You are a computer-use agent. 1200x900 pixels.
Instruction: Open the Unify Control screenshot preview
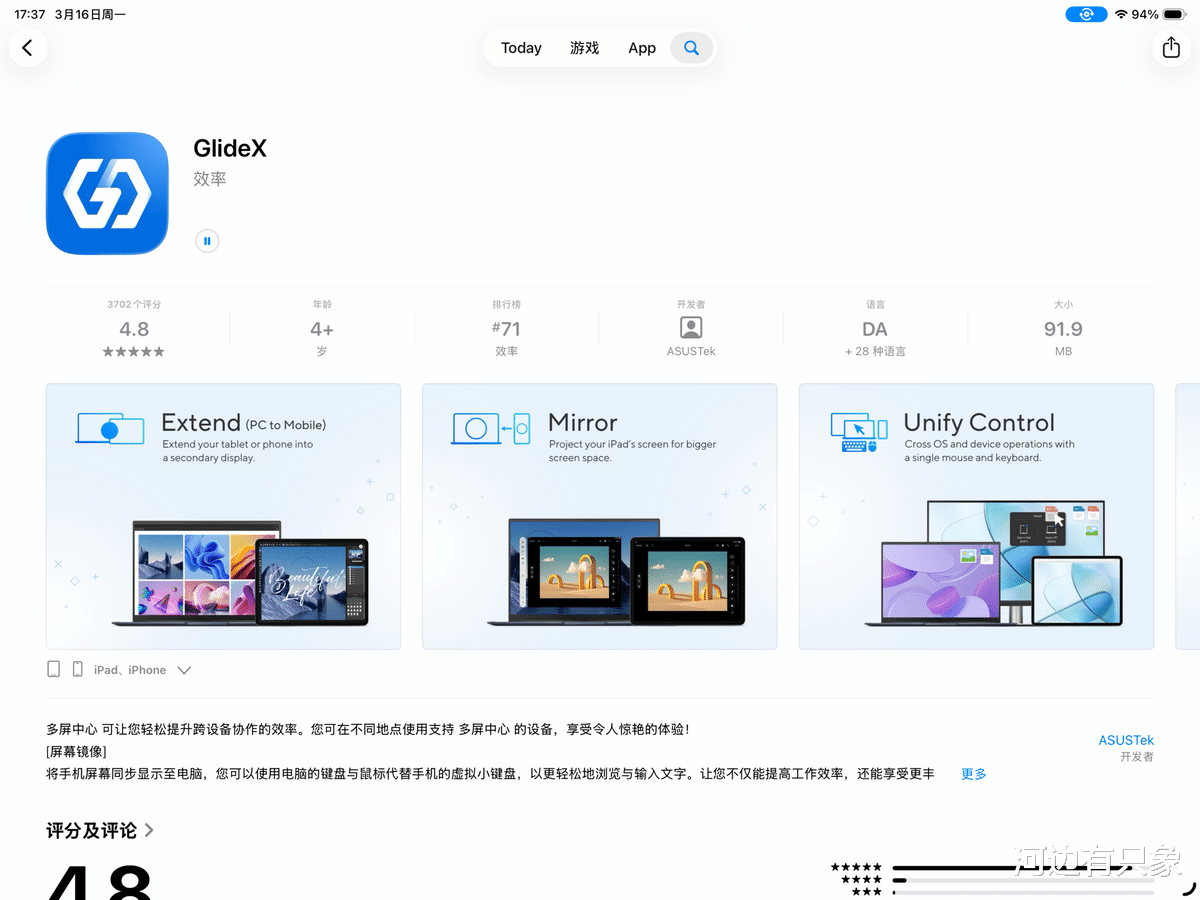click(976, 516)
